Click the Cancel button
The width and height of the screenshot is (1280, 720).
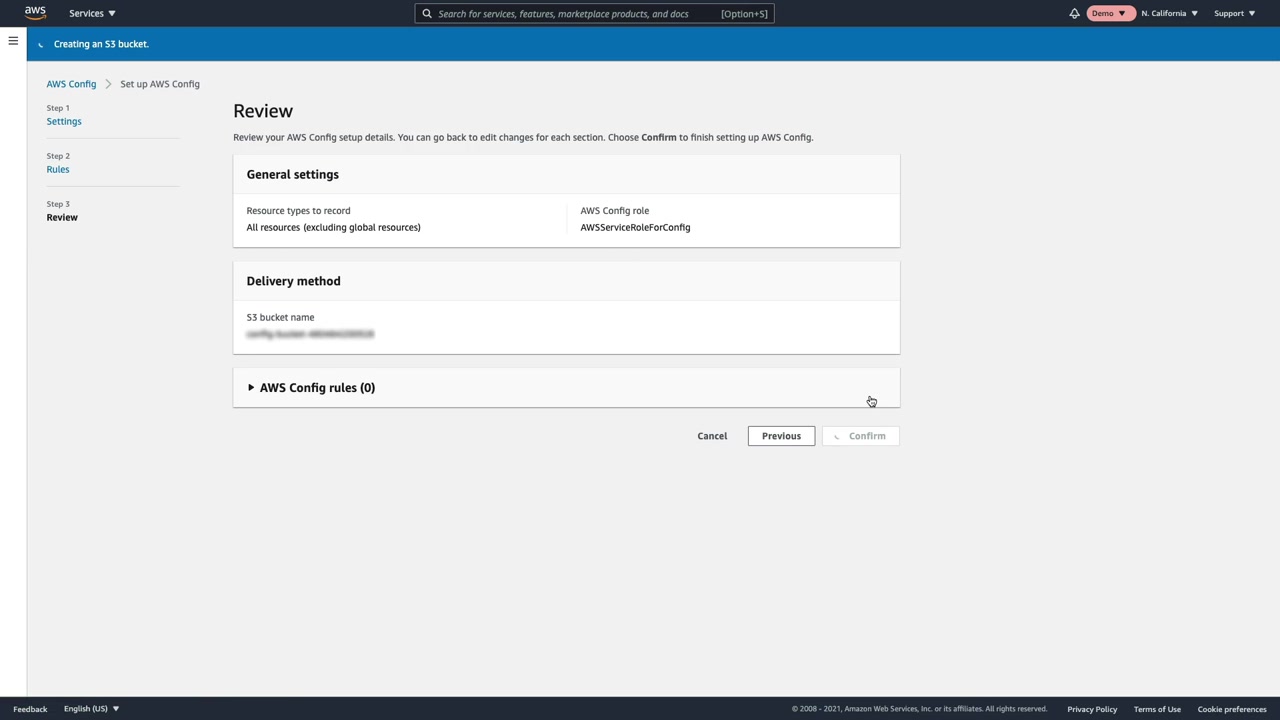[x=712, y=436]
